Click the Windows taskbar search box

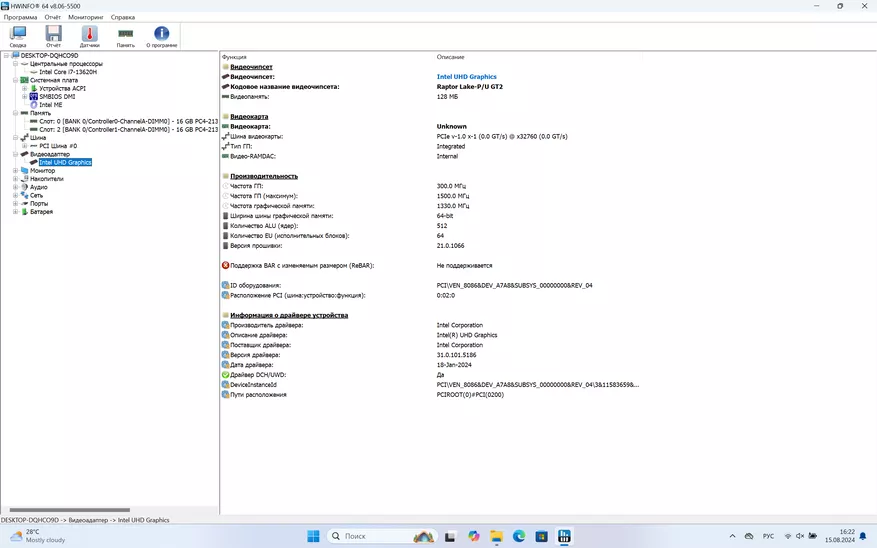368,537
